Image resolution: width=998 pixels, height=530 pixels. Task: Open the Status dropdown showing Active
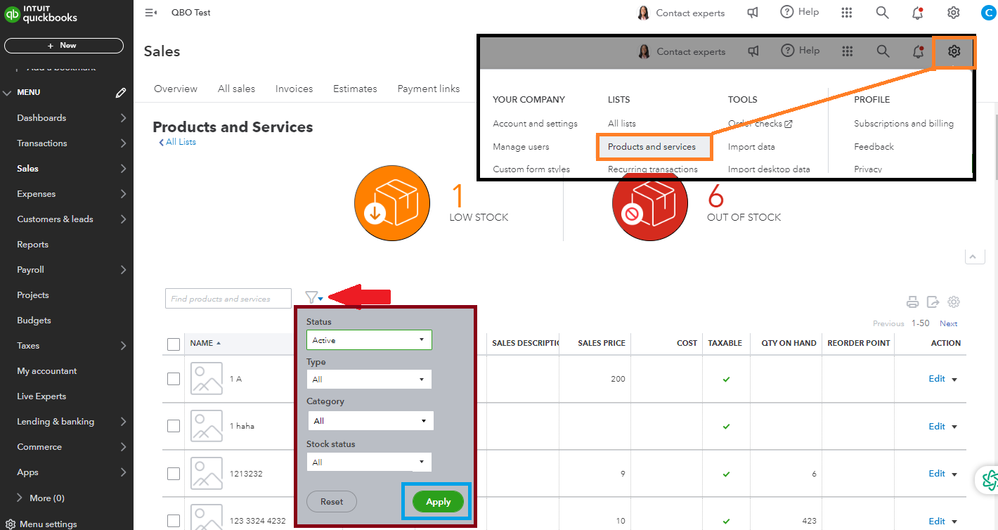(x=369, y=340)
